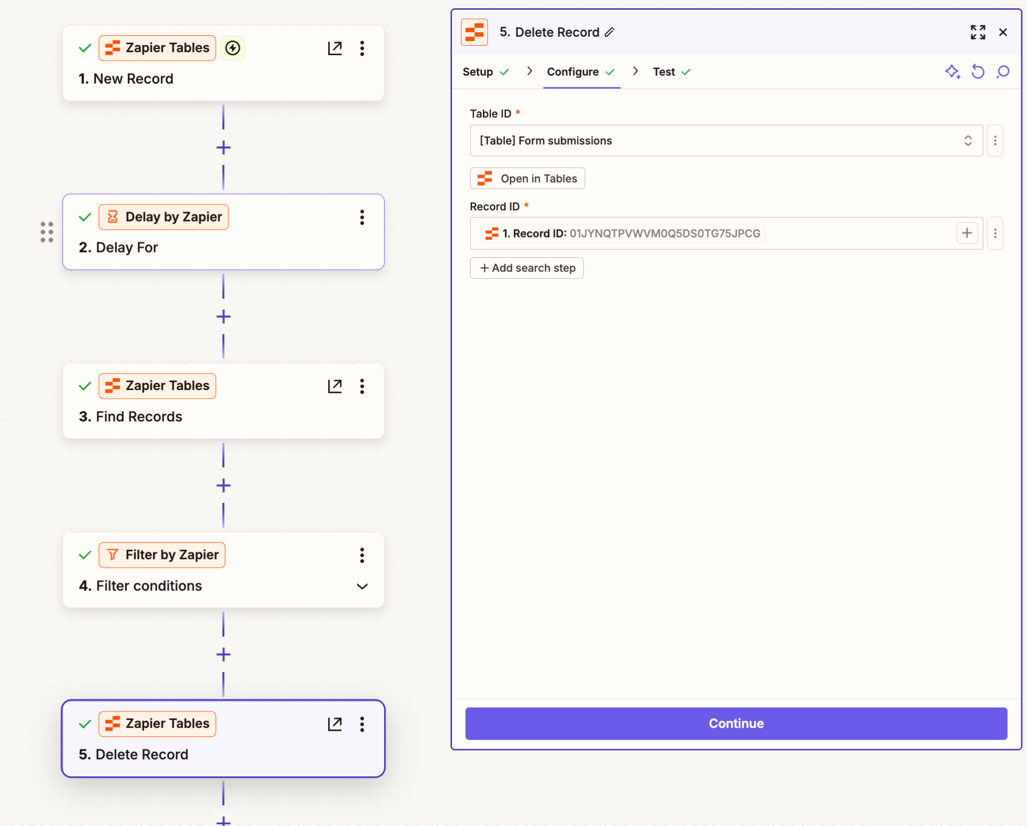
Task: Click the undo refresh arrow icon
Action: [x=978, y=71]
